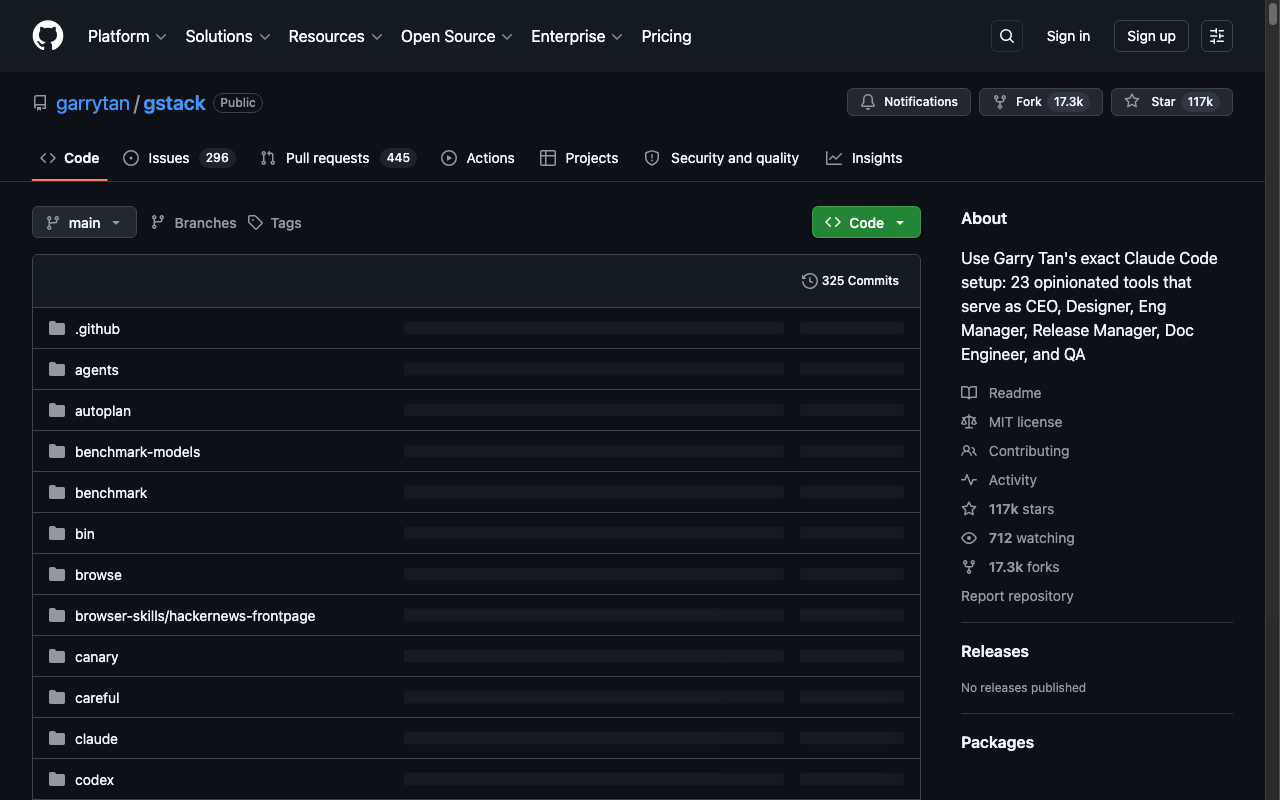Open the Pull requests tab

point(338,158)
